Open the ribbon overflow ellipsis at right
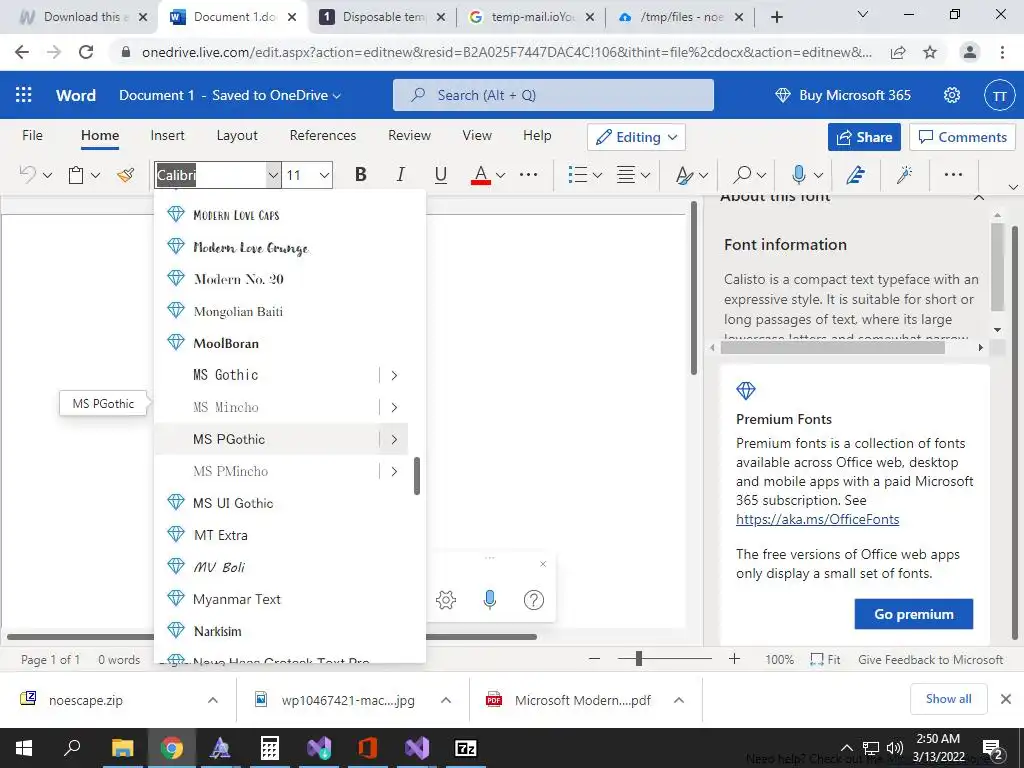The height and width of the screenshot is (768, 1024). 953,174
